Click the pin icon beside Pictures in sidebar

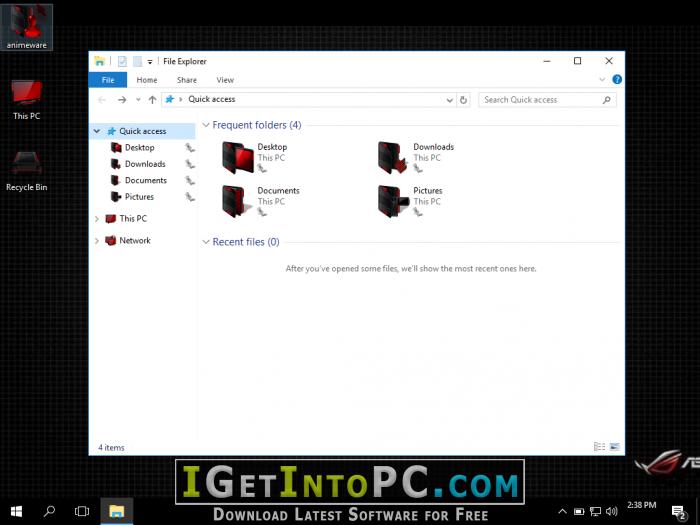[x=190, y=197]
